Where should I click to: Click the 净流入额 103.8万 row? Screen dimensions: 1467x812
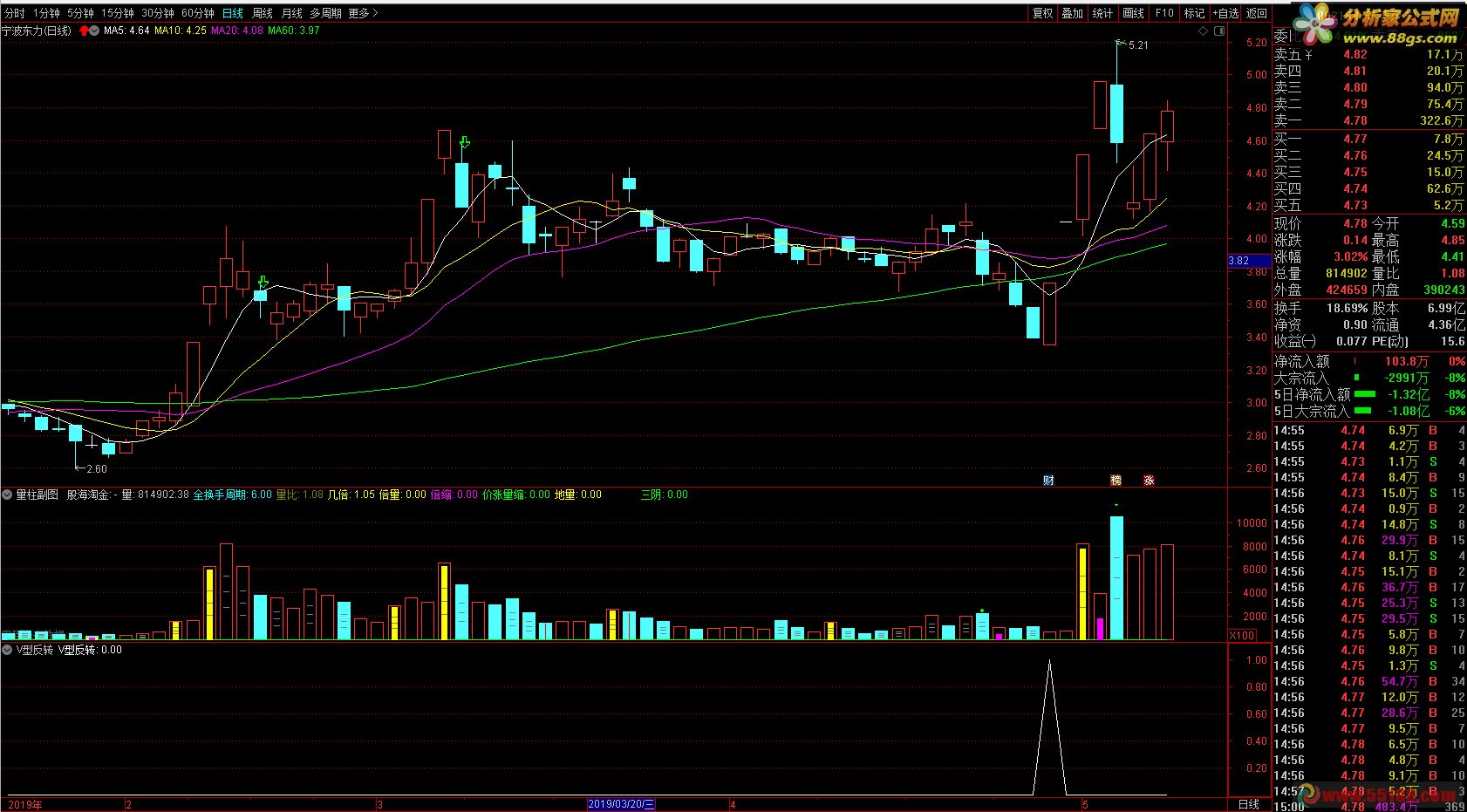point(1369,361)
